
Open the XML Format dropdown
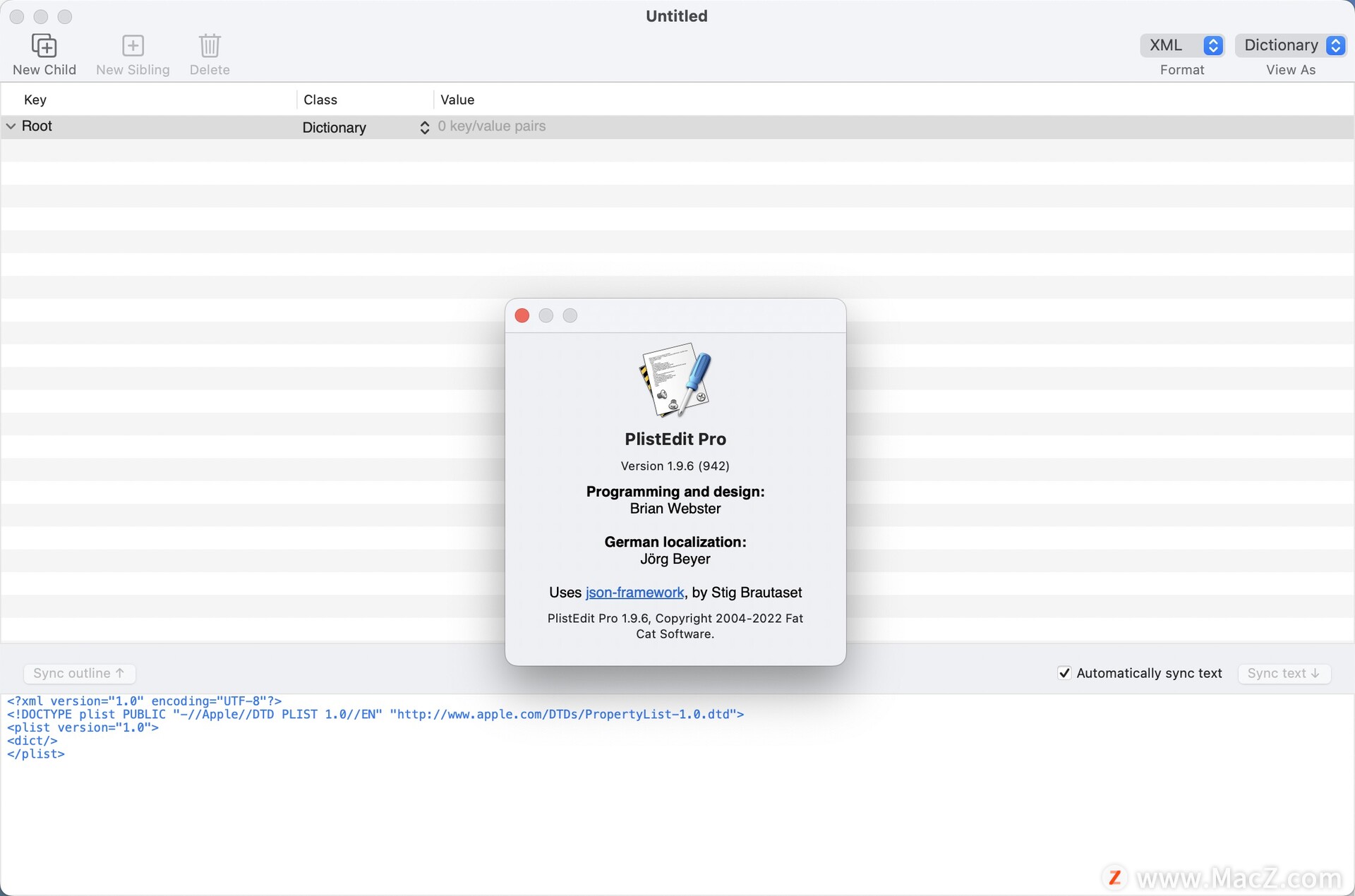[x=1182, y=45]
